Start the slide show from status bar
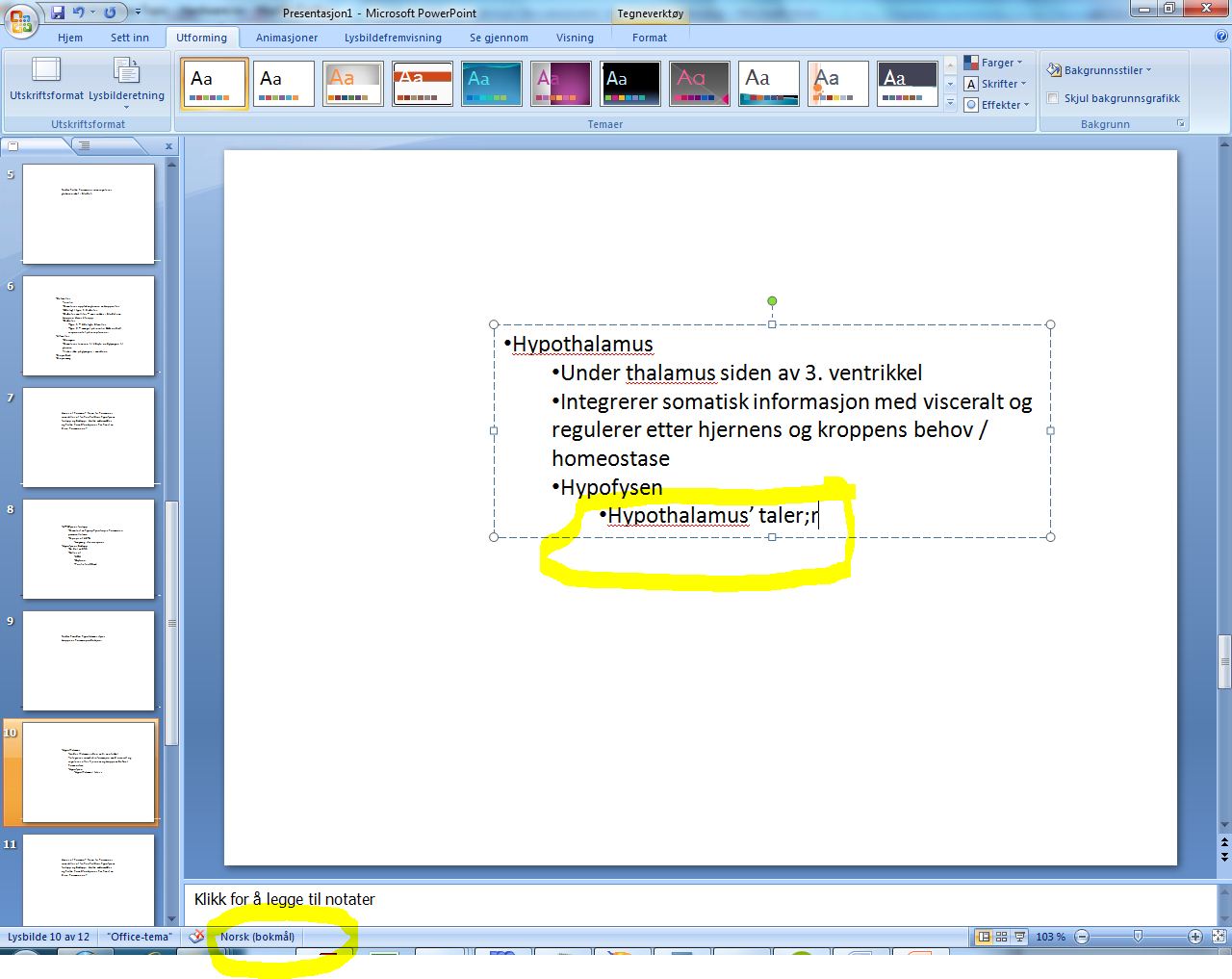Screen dimensions: 1232x979 pos(1019,937)
